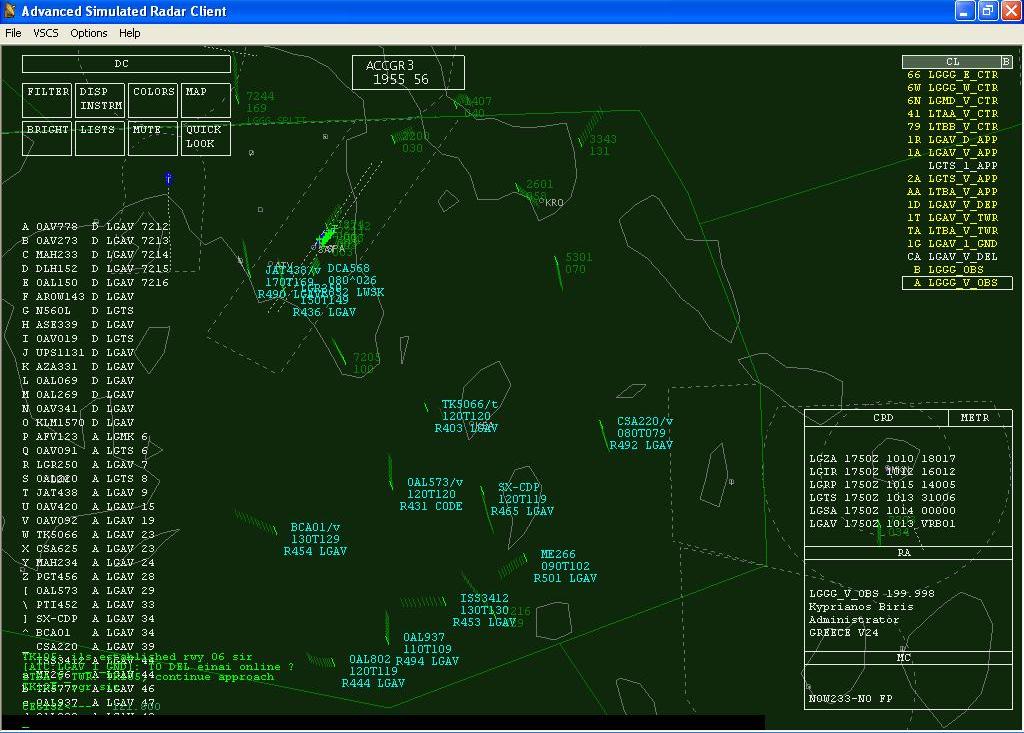Viewport: 1024px width, 733px height.
Task: Click the MUTE button
Action: coord(153,138)
